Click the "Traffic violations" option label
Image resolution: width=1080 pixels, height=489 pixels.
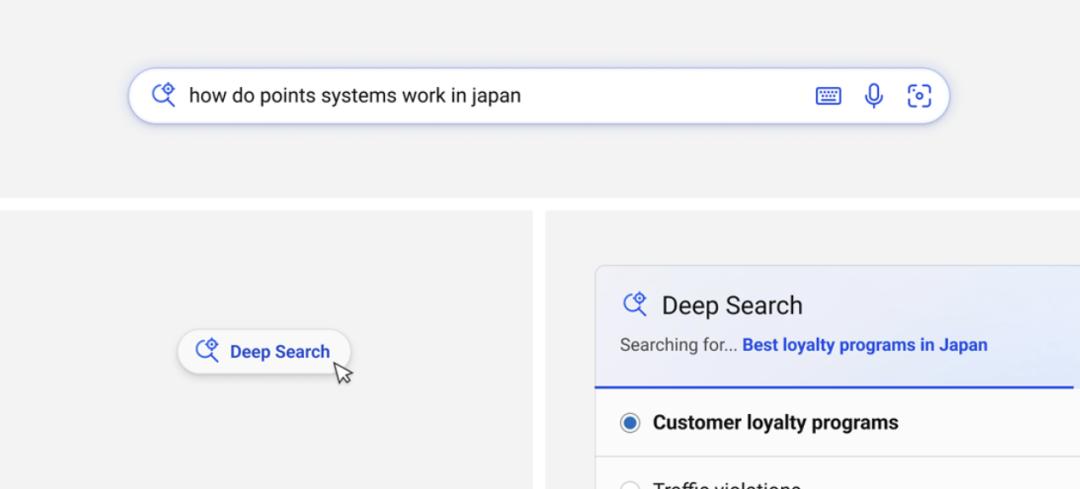pyautogui.click(x=726, y=485)
